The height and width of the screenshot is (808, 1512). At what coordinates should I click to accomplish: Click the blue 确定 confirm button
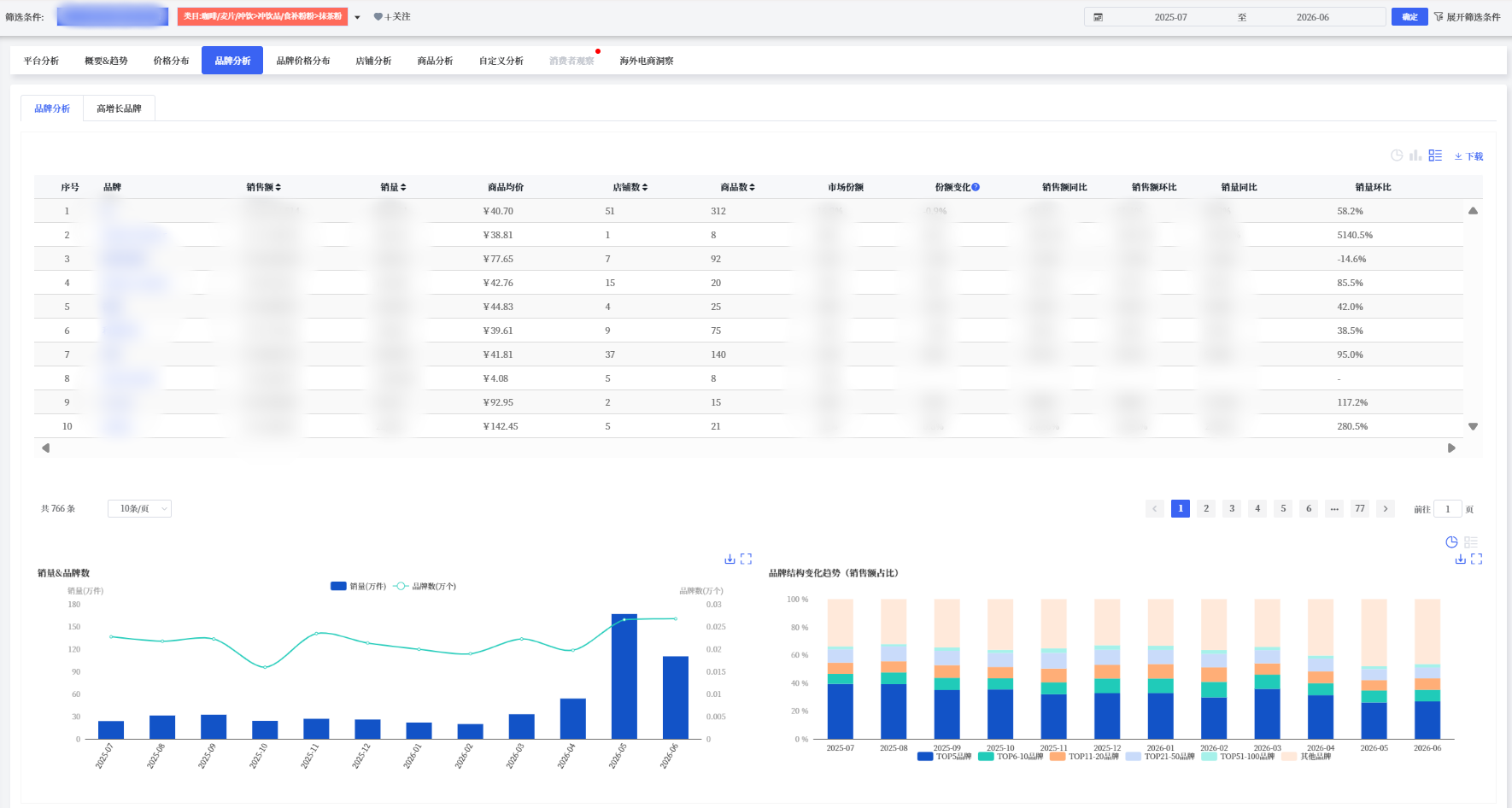click(x=1409, y=17)
